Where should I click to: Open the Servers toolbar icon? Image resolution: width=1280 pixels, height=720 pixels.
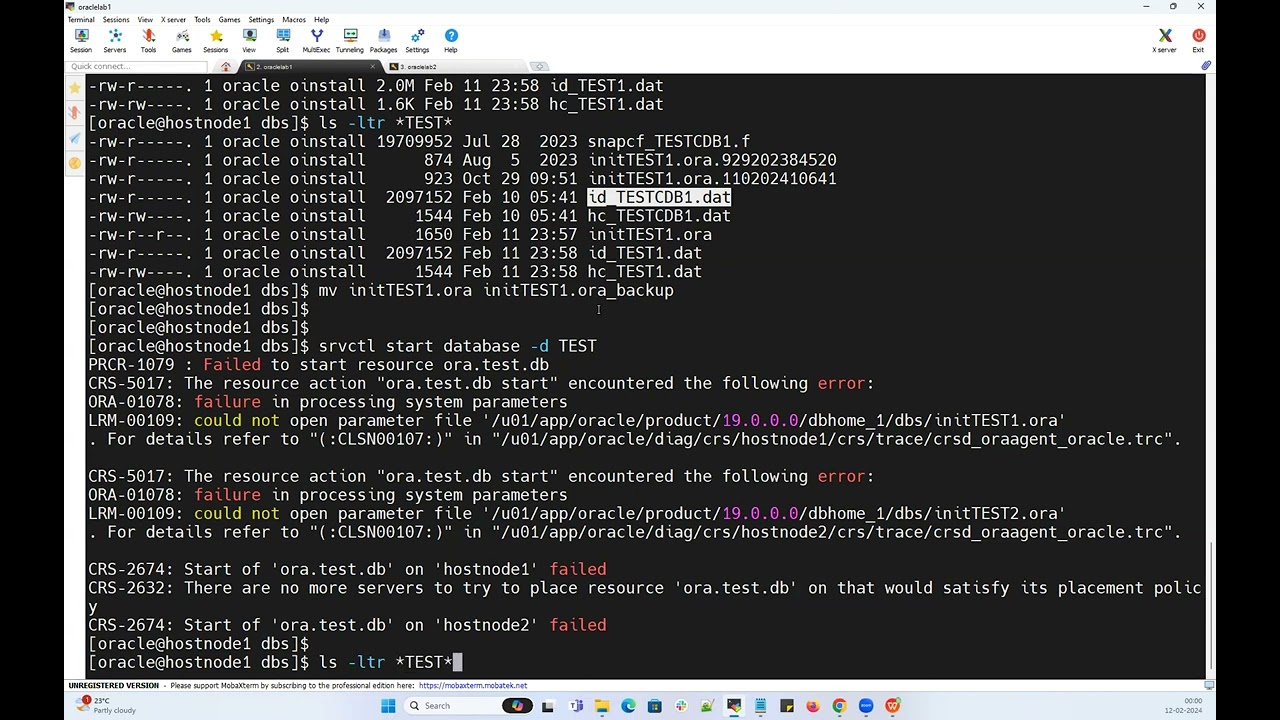[x=115, y=40]
